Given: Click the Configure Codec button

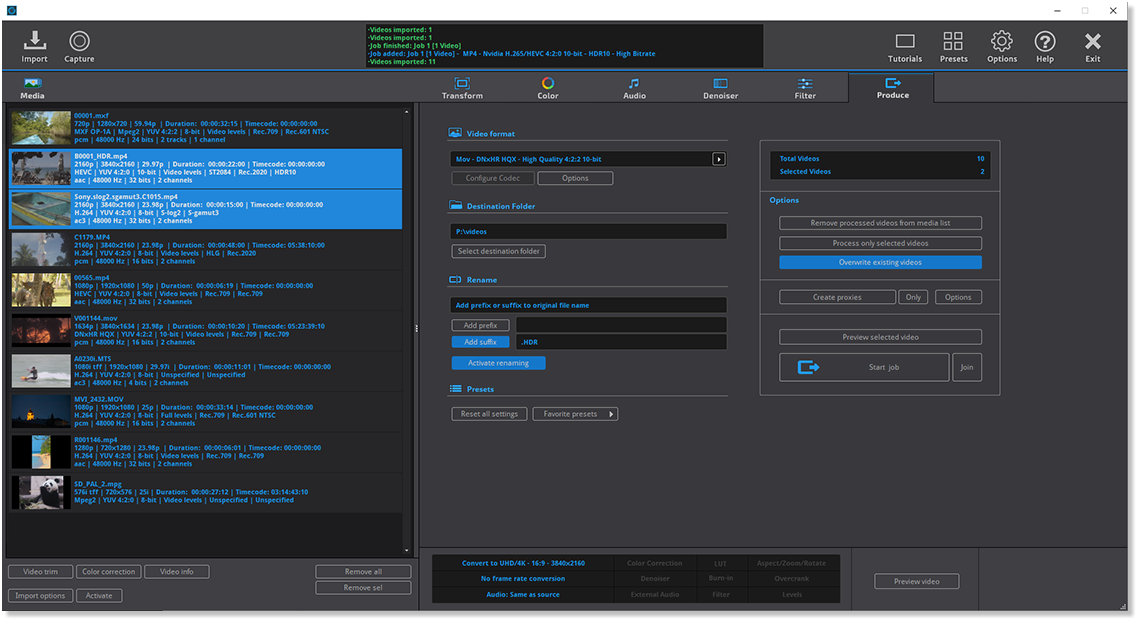Looking at the screenshot, I should click(493, 178).
